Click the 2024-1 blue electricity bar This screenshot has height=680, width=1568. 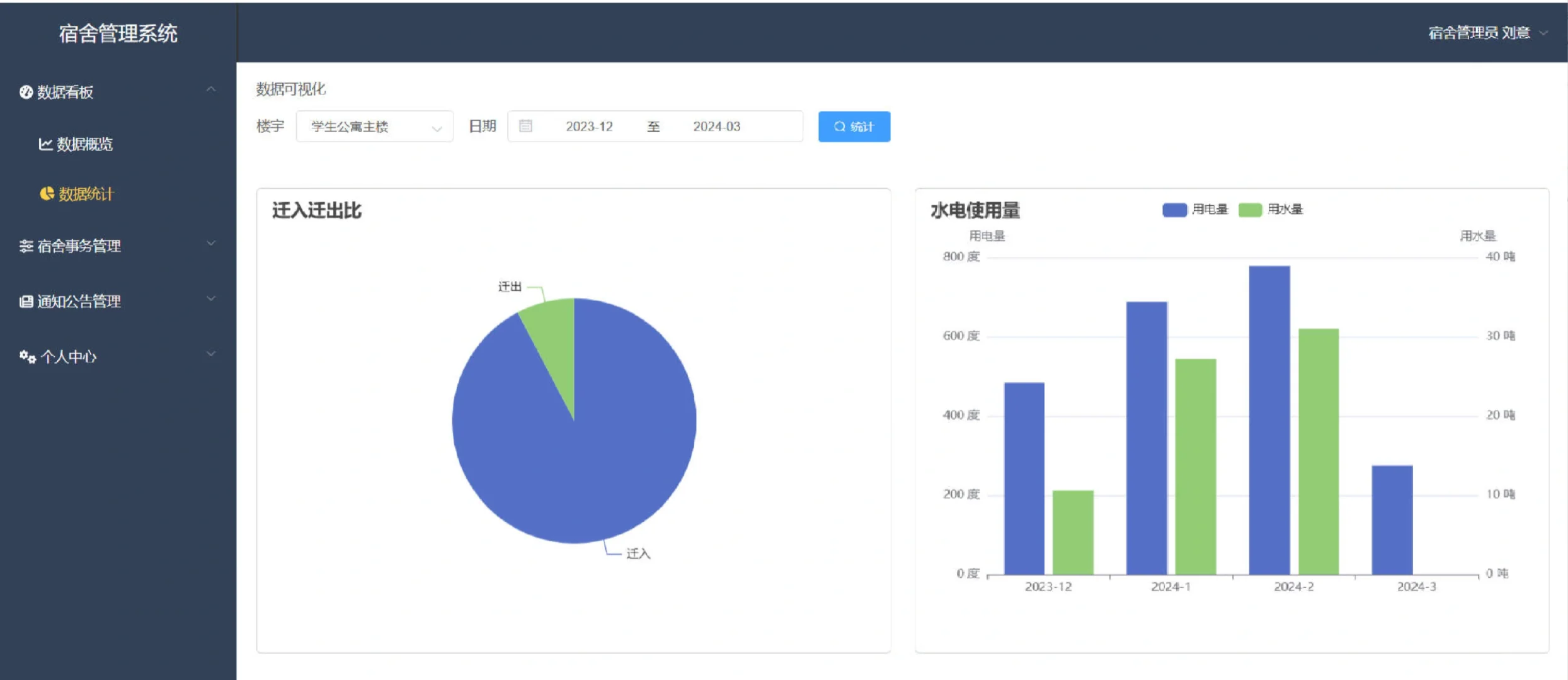click(1147, 438)
